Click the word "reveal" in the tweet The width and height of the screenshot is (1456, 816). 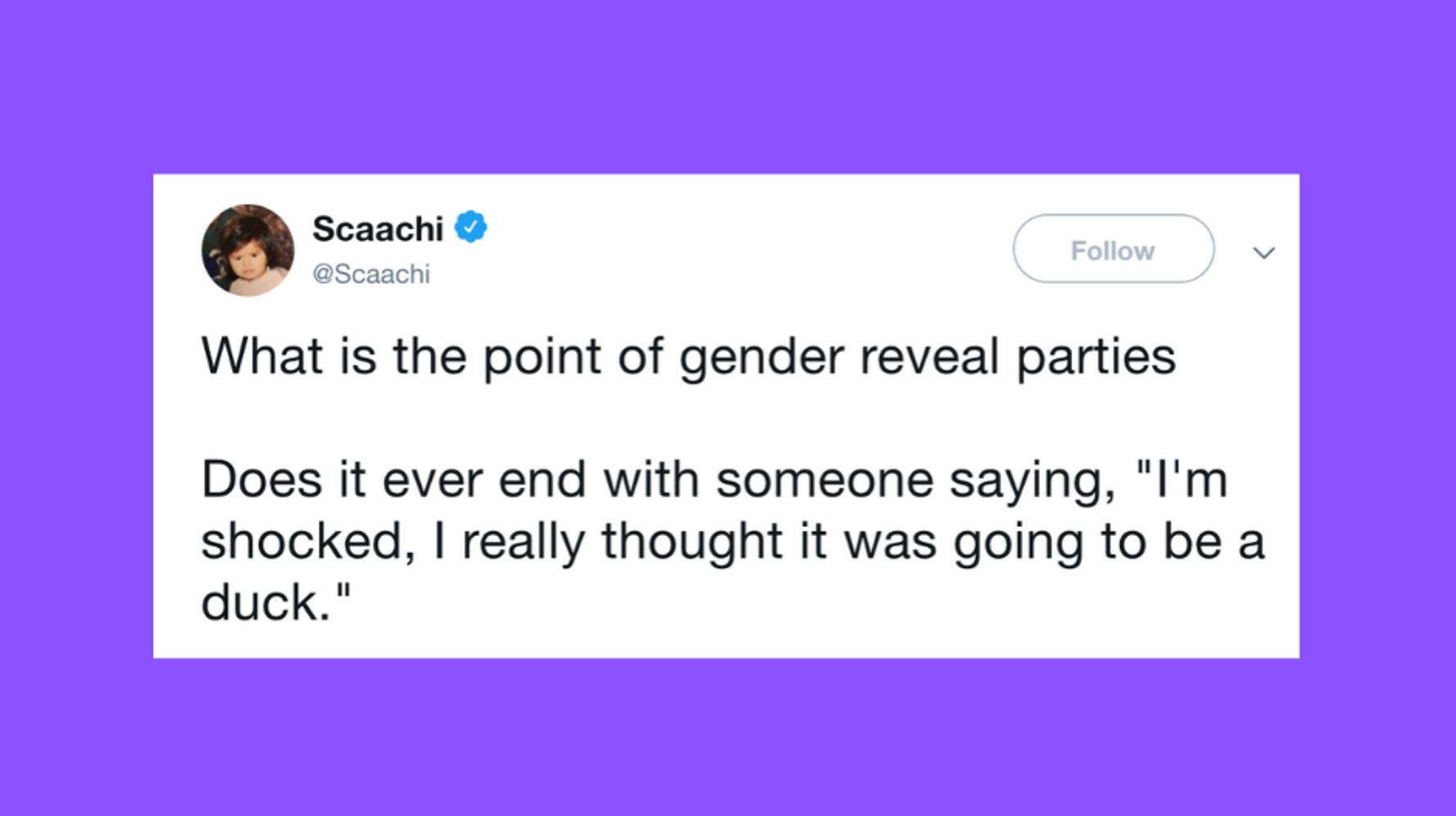[929, 357]
